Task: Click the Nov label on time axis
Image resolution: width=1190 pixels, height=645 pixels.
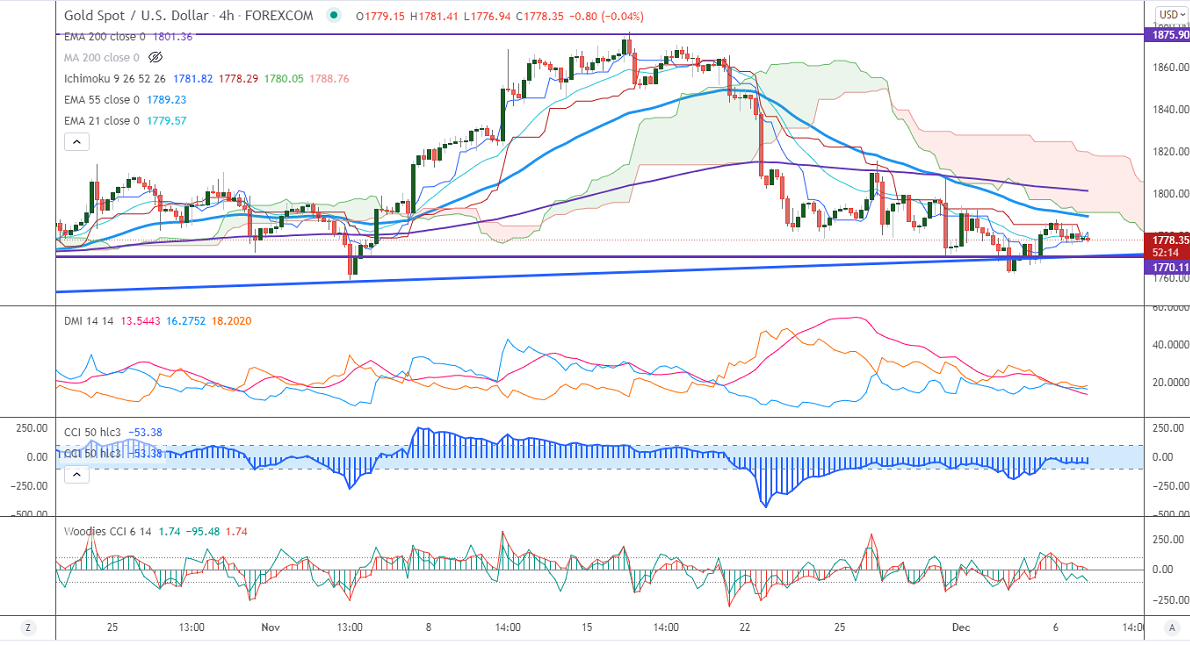Action: coord(270,628)
